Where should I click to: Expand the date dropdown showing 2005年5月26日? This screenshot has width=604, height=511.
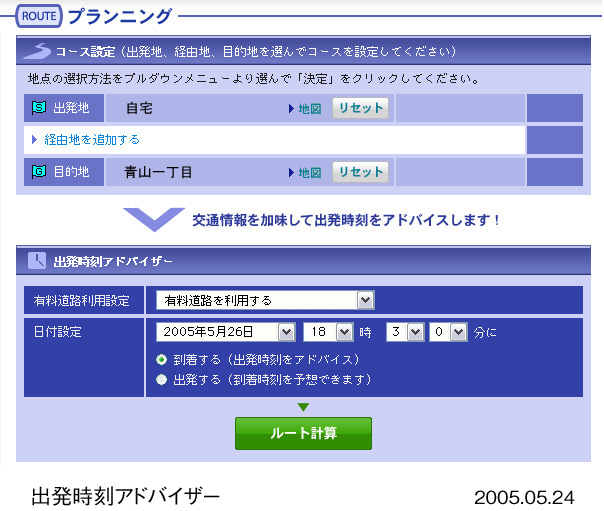[x=226, y=331]
